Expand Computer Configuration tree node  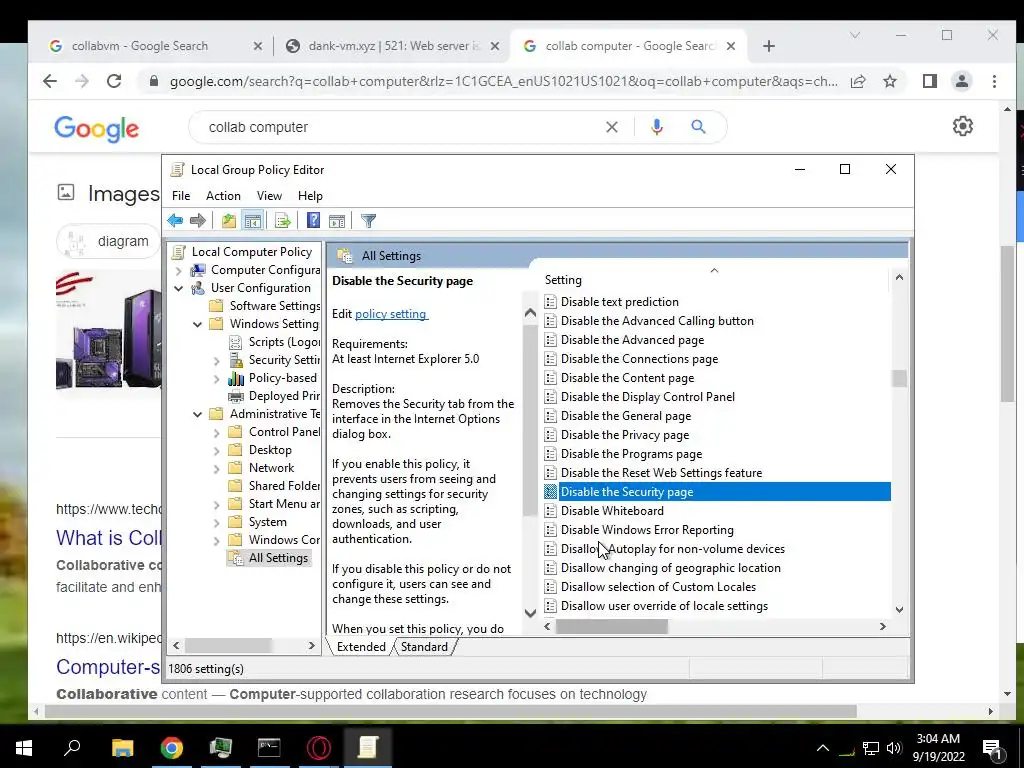pos(178,270)
